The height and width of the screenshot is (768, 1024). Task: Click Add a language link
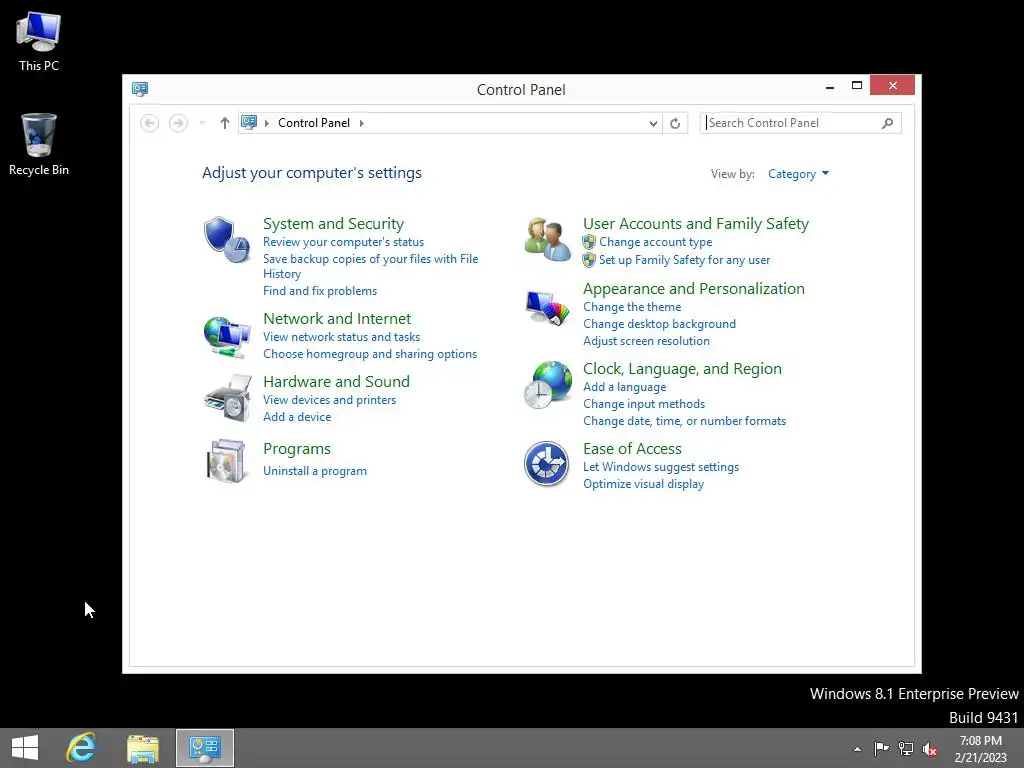pyautogui.click(x=624, y=387)
